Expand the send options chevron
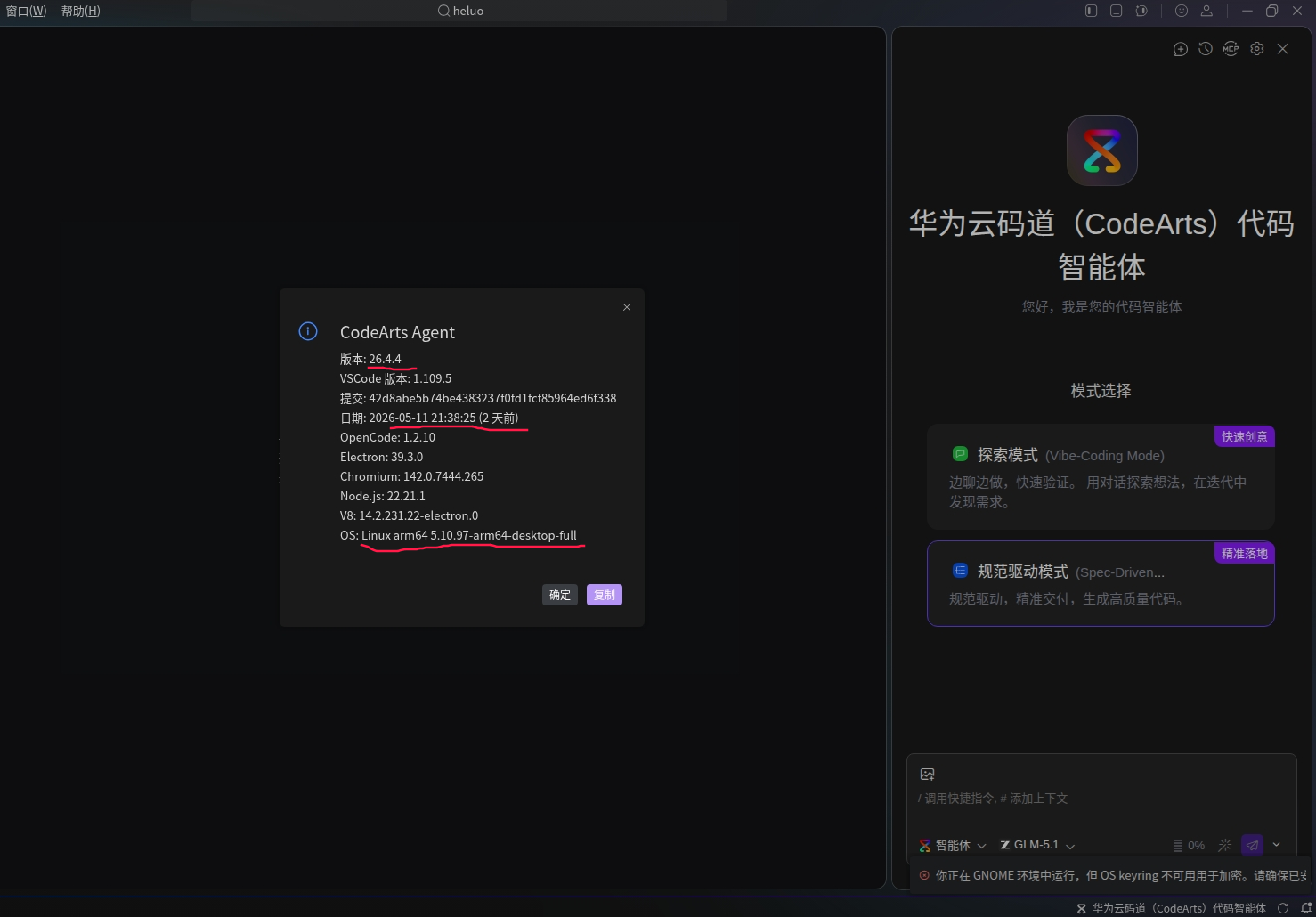 pyautogui.click(x=1277, y=845)
